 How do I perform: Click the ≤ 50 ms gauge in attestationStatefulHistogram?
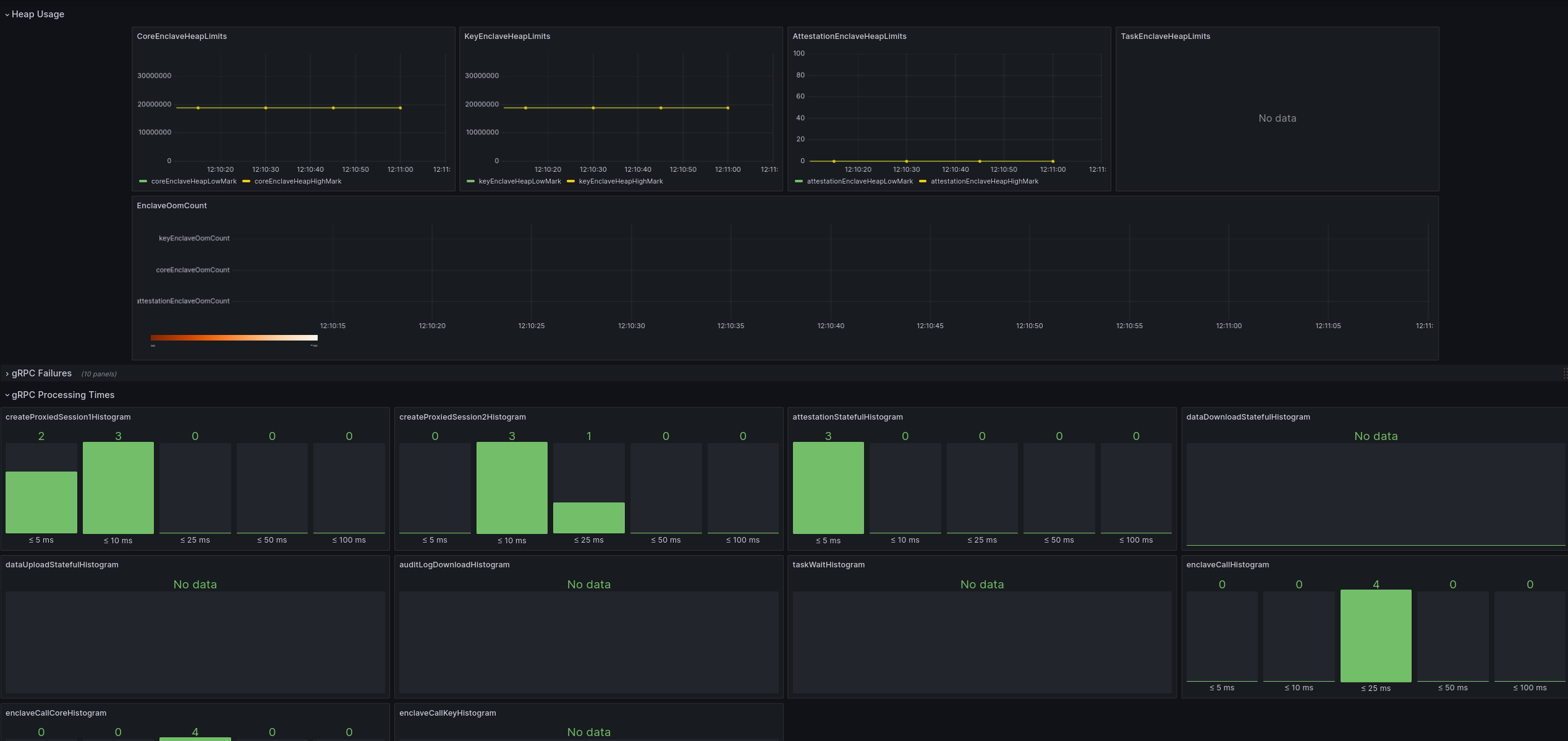coord(1059,488)
